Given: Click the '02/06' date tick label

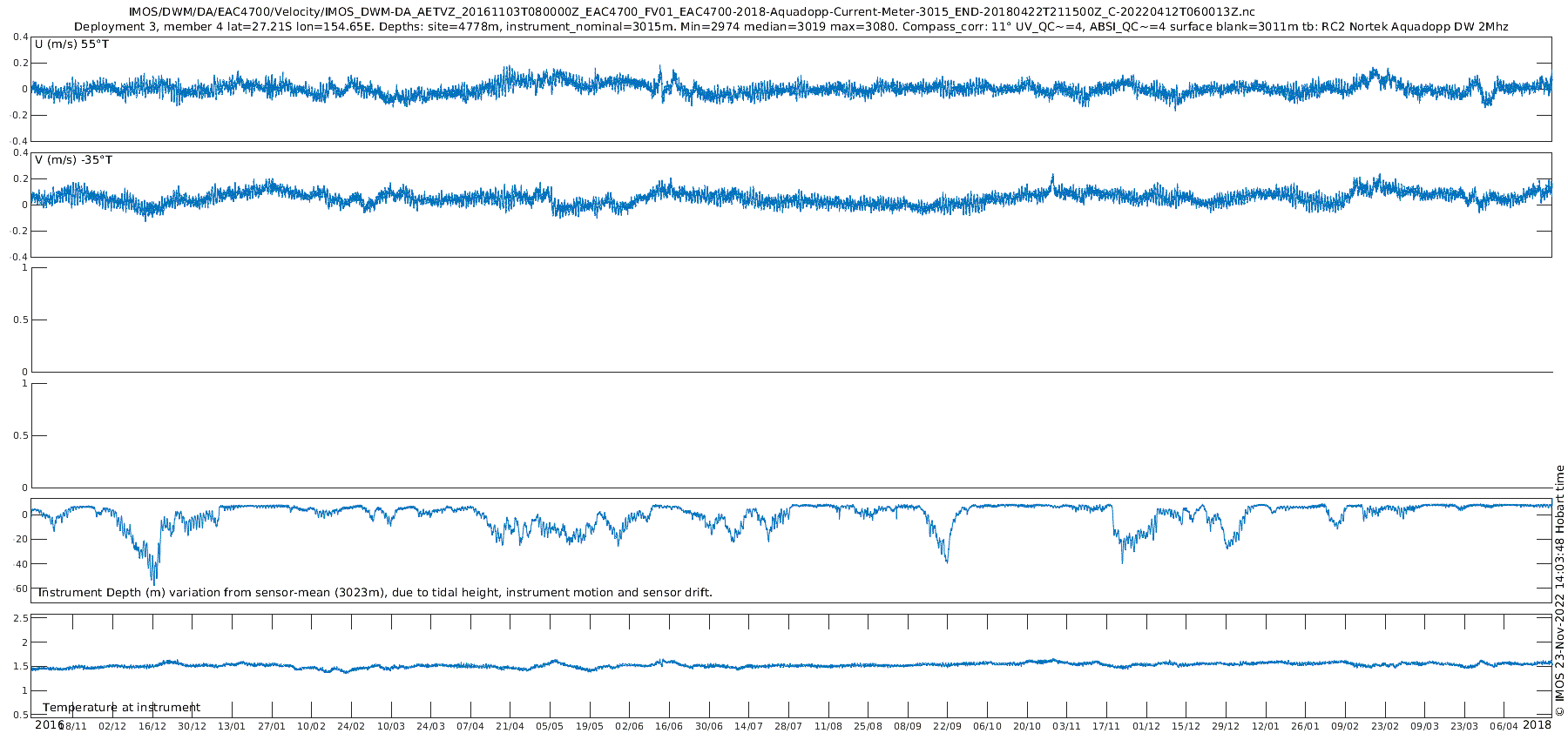Looking at the screenshot, I should click(630, 727).
